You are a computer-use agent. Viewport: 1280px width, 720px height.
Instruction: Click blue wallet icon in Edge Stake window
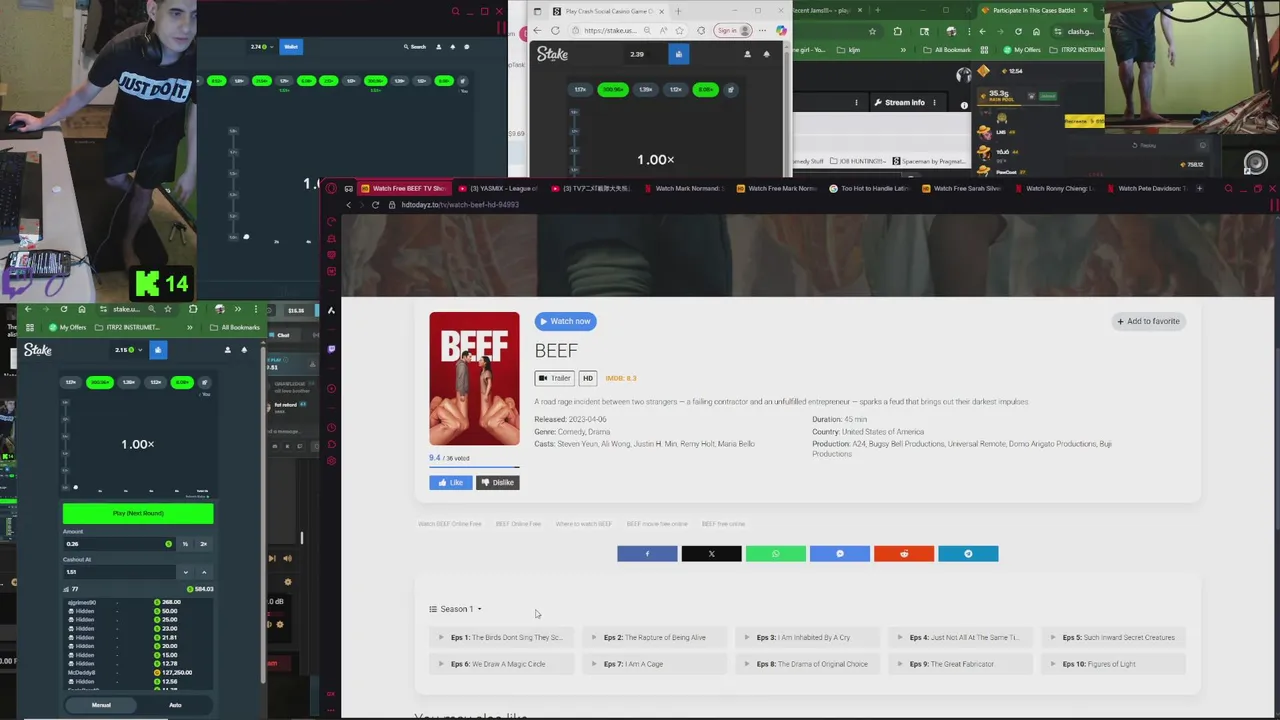coord(678,54)
